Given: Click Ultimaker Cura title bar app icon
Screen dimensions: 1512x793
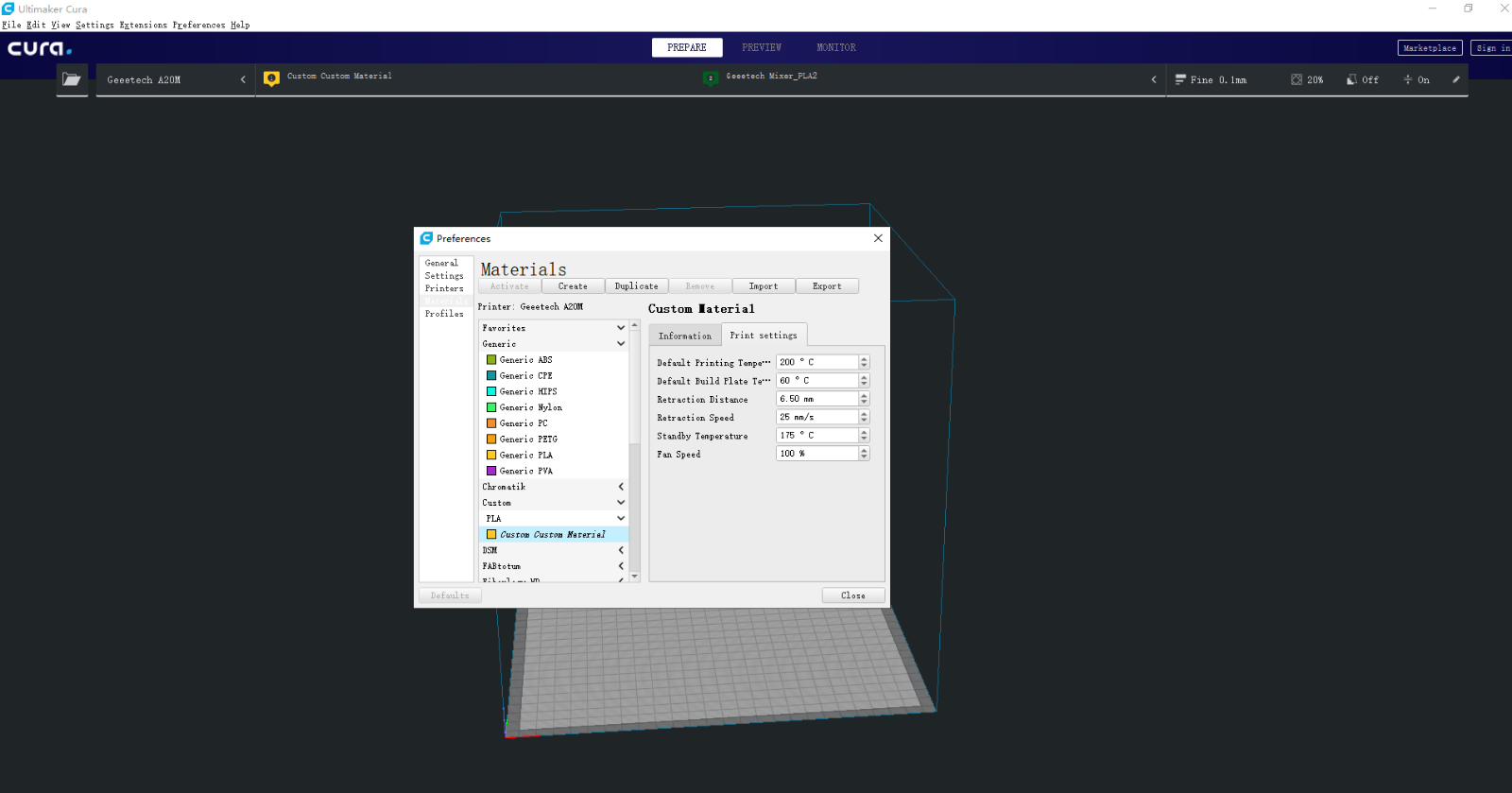Looking at the screenshot, I should tap(9, 9).
